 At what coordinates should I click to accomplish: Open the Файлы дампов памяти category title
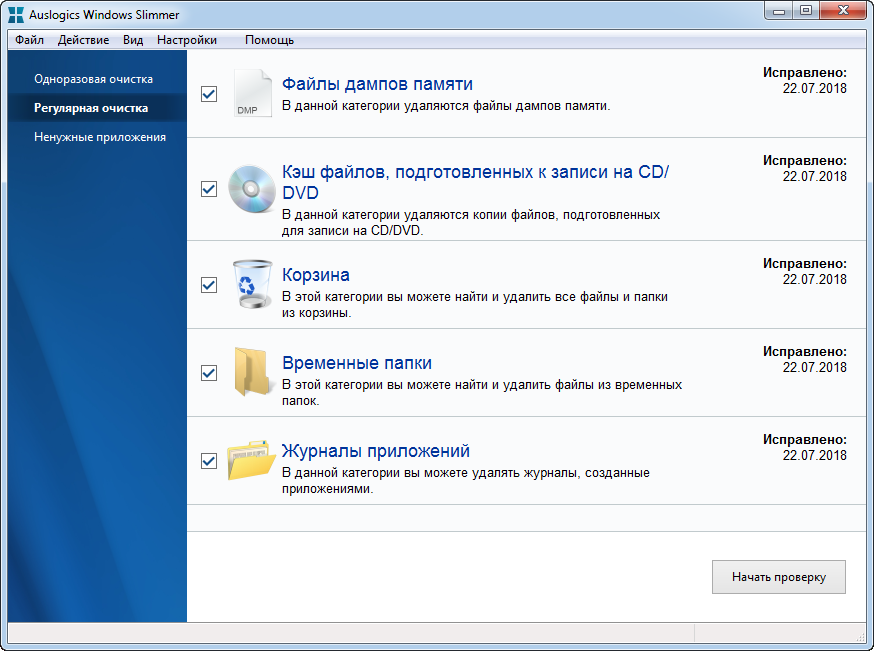pos(377,84)
